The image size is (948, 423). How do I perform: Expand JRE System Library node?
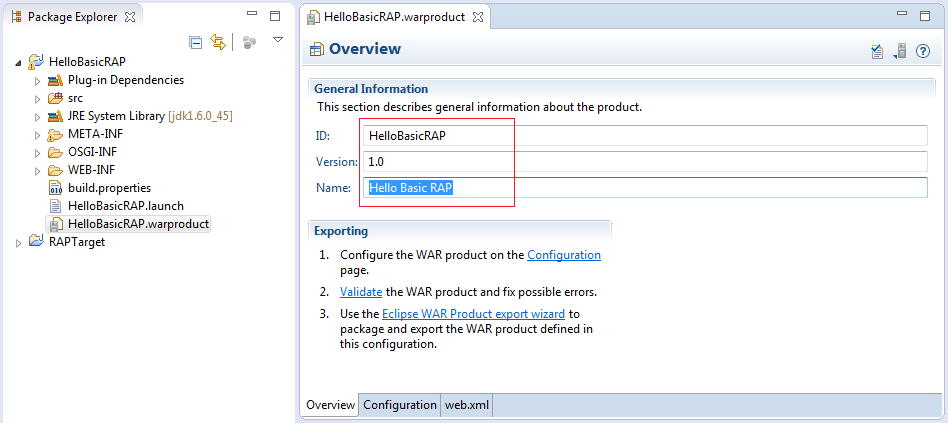(37, 117)
